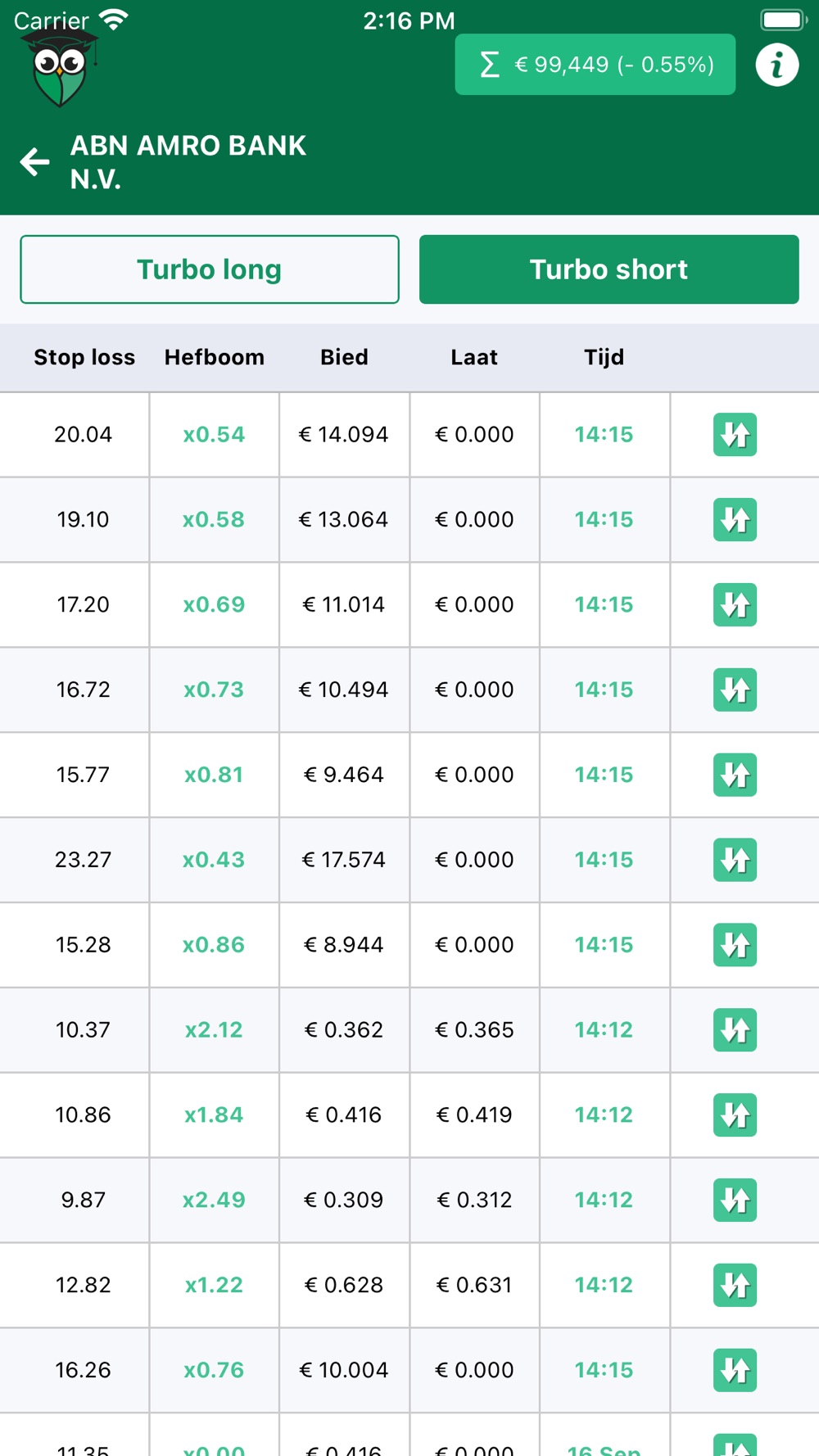
Task: Select the Tijd column header
Action: tap(604, 357)
